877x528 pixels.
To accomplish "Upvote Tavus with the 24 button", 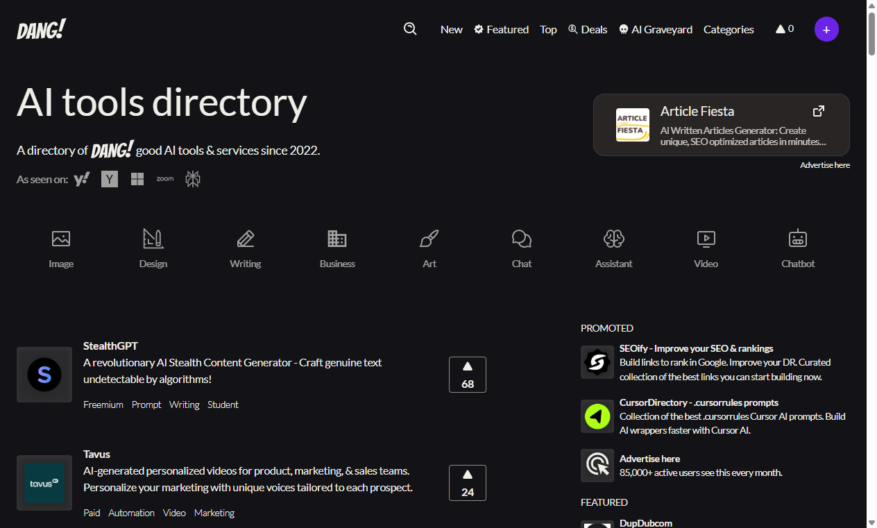I will pos(468,483).
